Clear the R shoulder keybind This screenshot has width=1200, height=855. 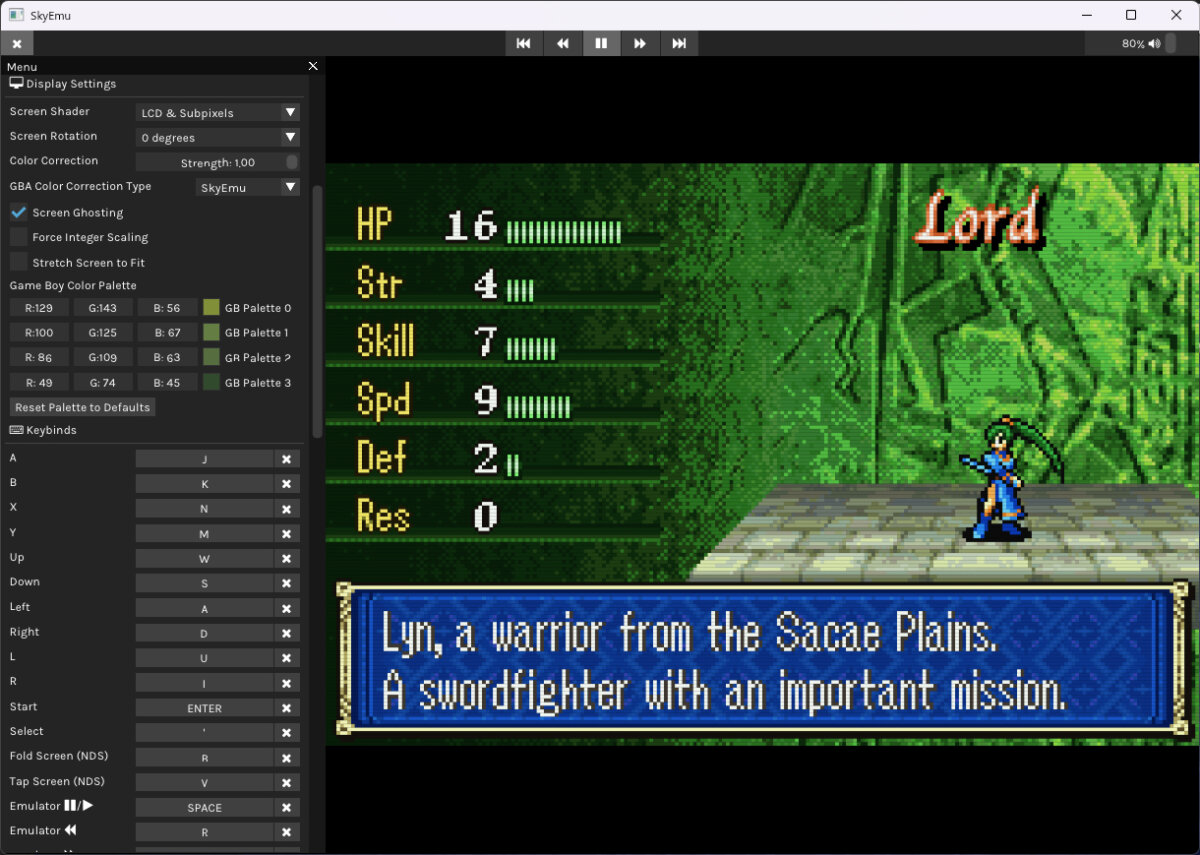coord(286,683)
